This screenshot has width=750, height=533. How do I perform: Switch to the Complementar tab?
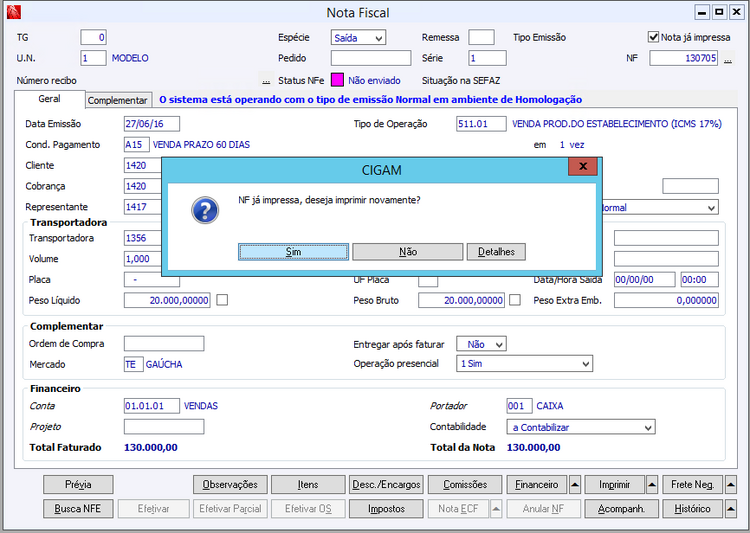click(x=118, y=100)
